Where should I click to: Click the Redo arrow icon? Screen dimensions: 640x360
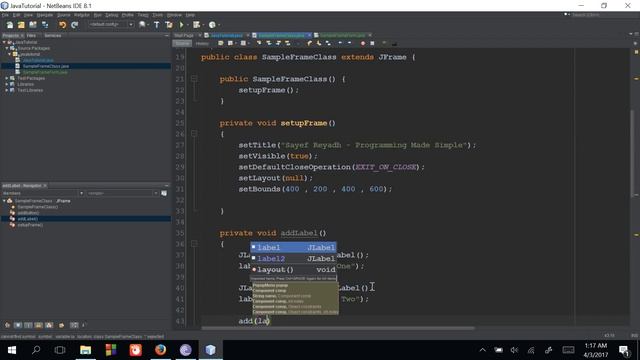74,25
